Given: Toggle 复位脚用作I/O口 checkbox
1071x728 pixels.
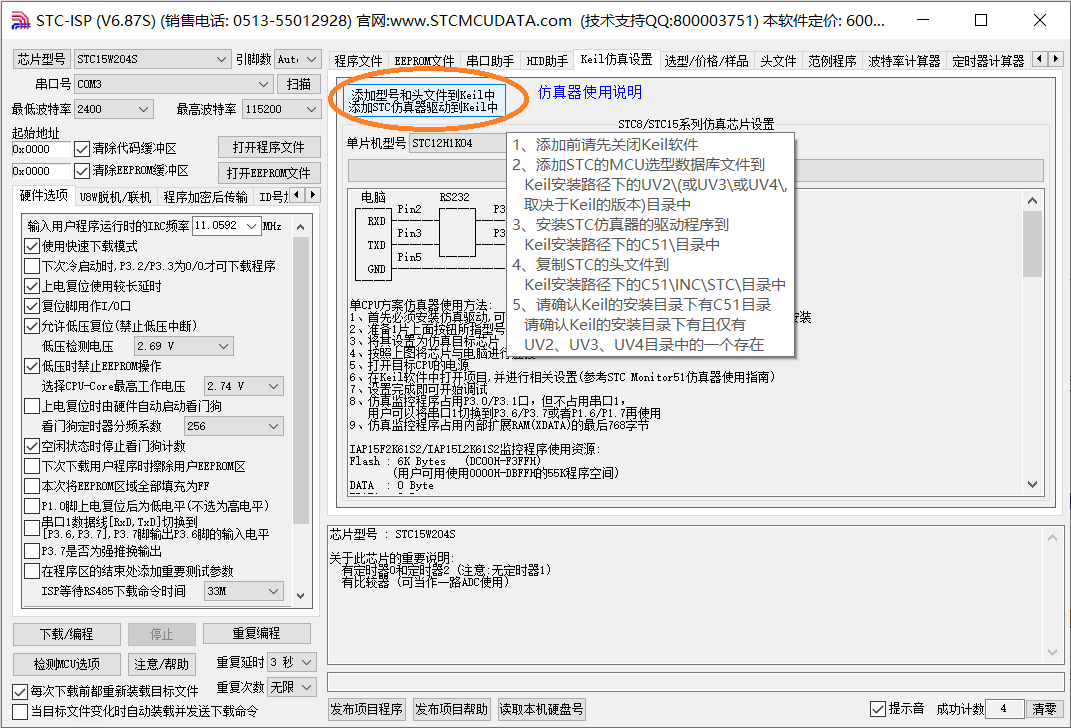Looking at the screenshot, I should tap(32, 306).
